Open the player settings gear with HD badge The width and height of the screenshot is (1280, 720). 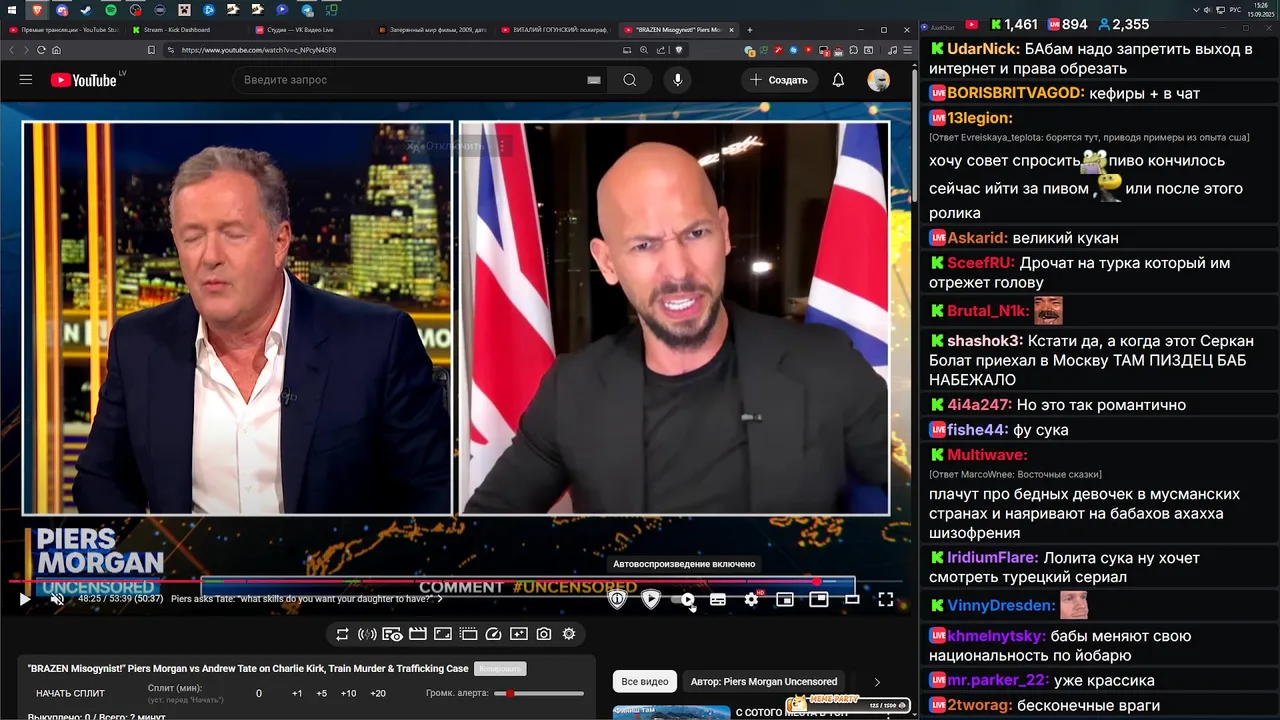752,599
